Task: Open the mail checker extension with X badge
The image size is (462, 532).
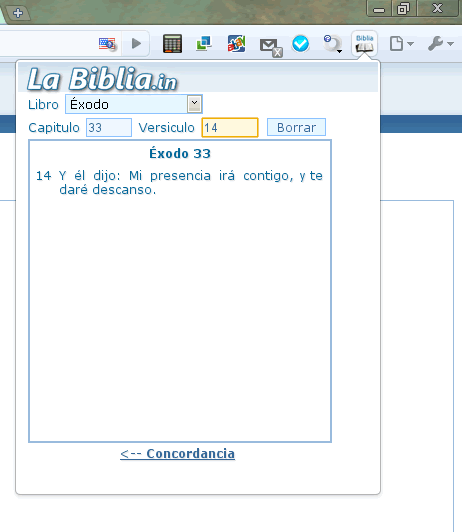Action: pos(271,47)
